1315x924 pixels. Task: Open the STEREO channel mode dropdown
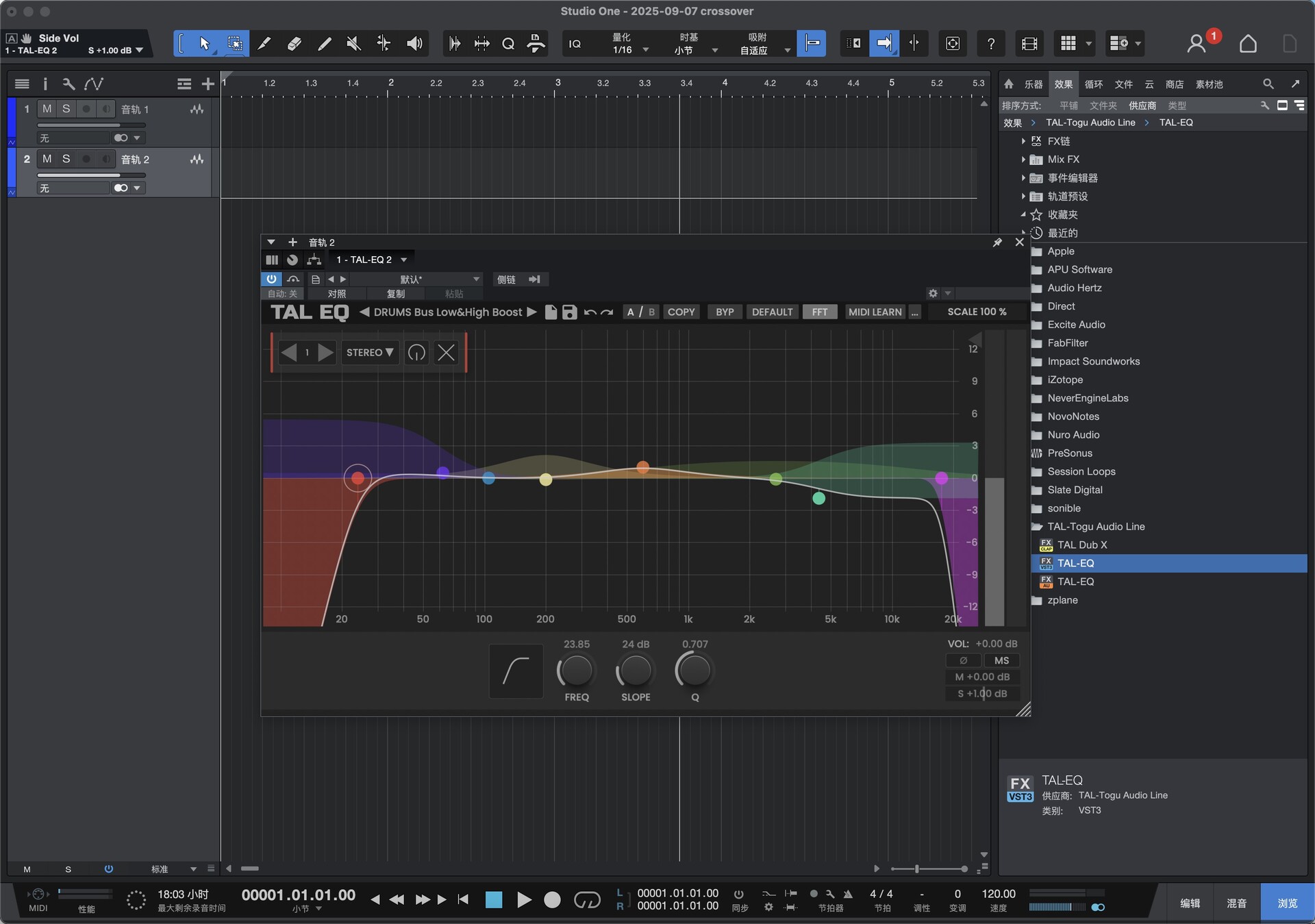[x=370, y=353]
